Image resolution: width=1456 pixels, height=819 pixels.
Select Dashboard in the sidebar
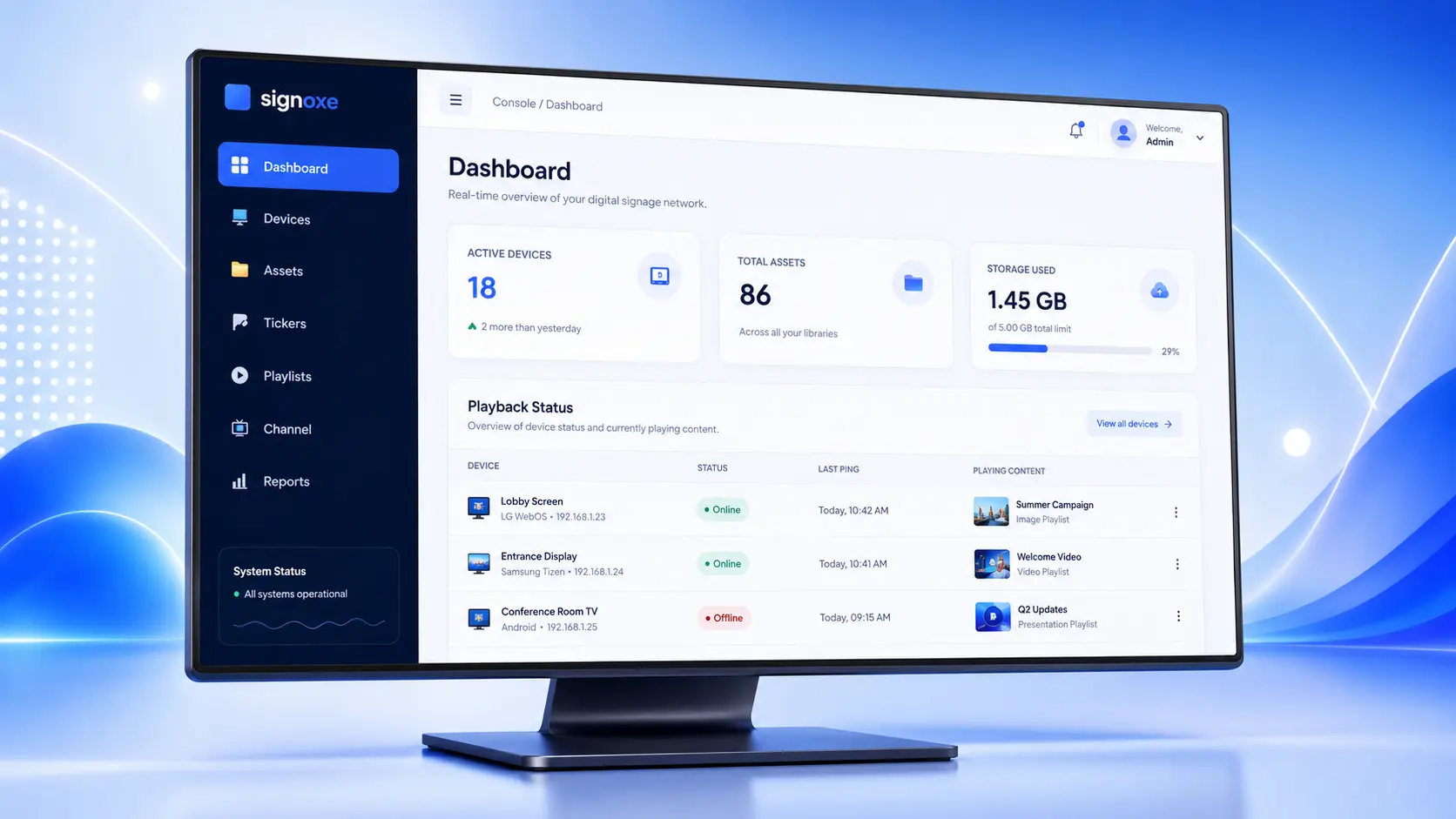[308, 167]
